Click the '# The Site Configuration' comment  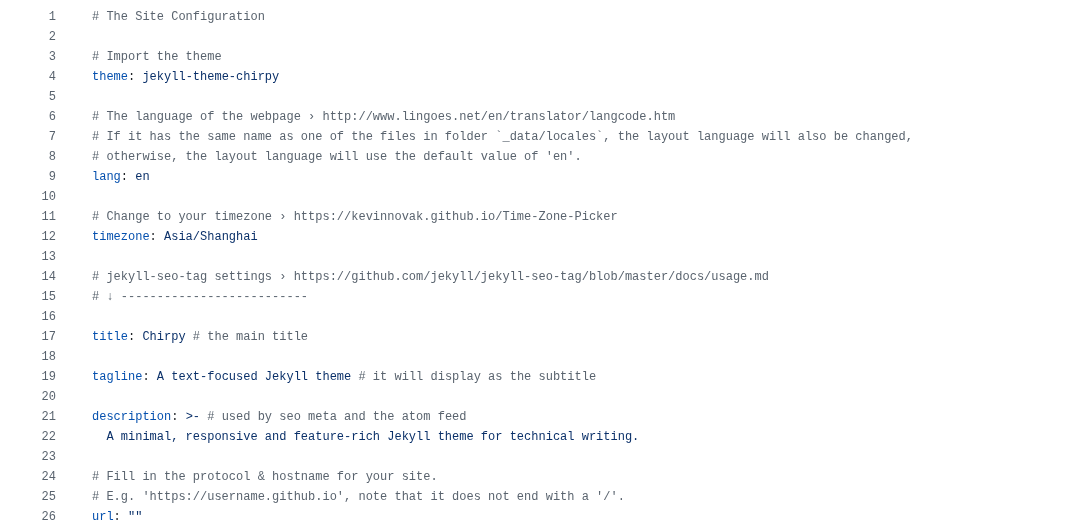[x=178, y=17]
